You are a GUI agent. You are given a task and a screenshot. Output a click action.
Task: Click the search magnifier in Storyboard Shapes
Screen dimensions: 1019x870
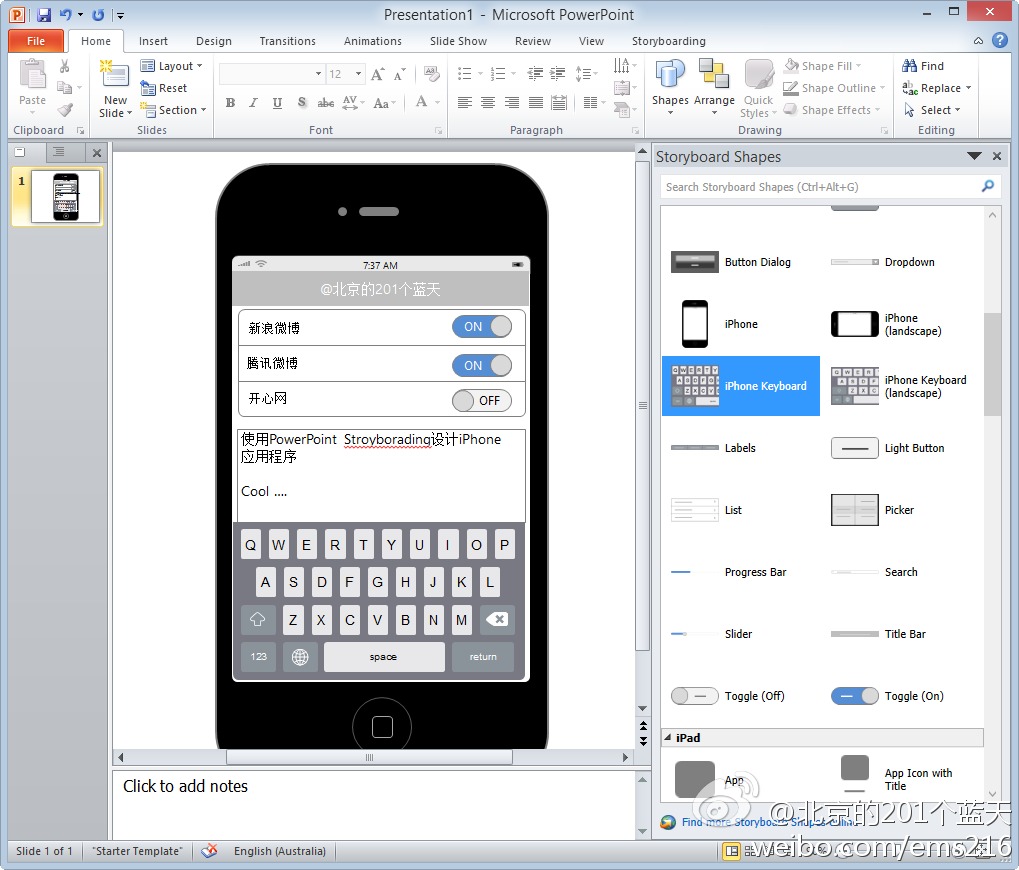[x=987, y=186]
